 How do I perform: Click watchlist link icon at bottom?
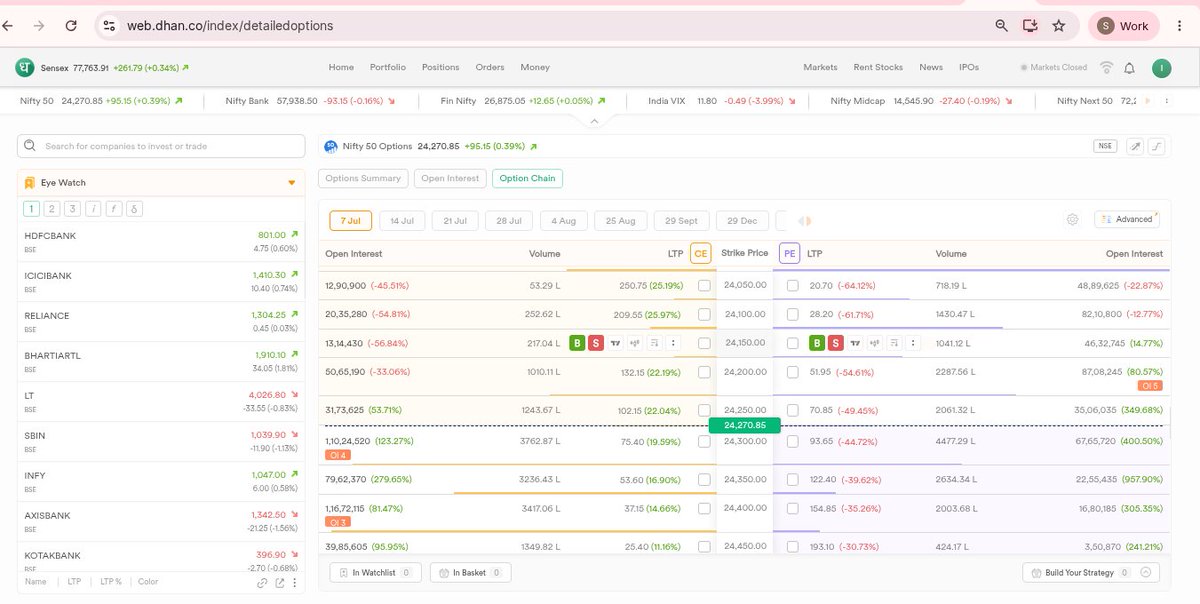[262, 582]
